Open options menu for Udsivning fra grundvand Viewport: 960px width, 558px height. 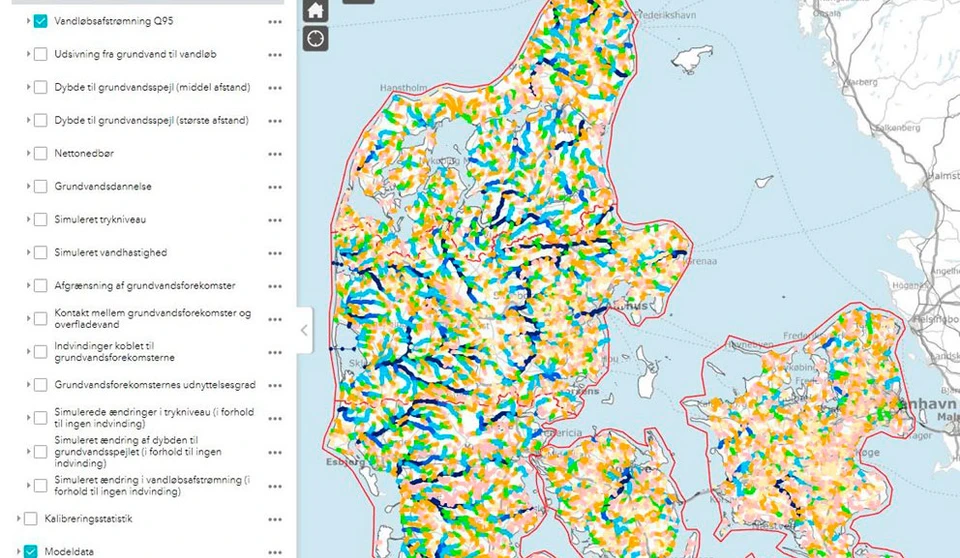[275, 55]
